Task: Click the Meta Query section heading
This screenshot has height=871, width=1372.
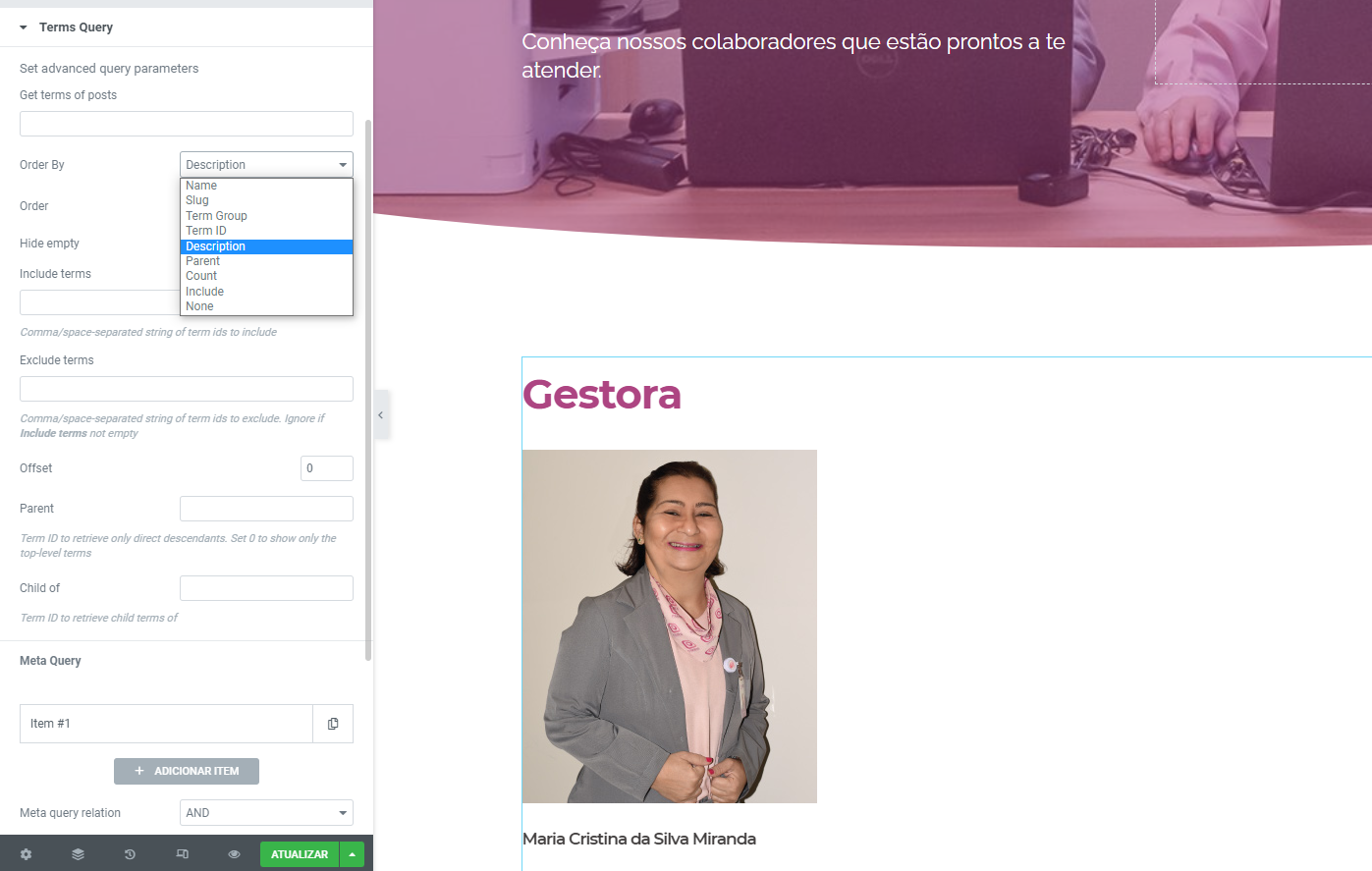Action: coord(50,661)
